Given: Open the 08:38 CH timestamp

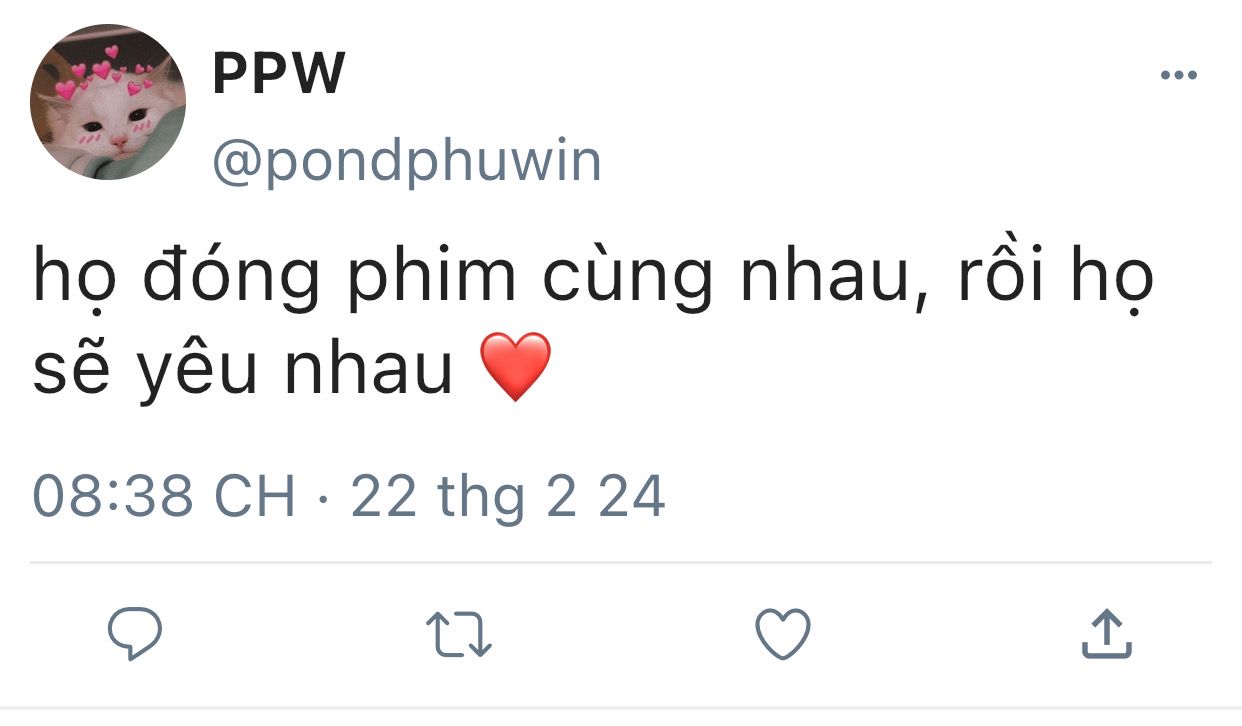Looking at the screenshot, I should (164, 497).
